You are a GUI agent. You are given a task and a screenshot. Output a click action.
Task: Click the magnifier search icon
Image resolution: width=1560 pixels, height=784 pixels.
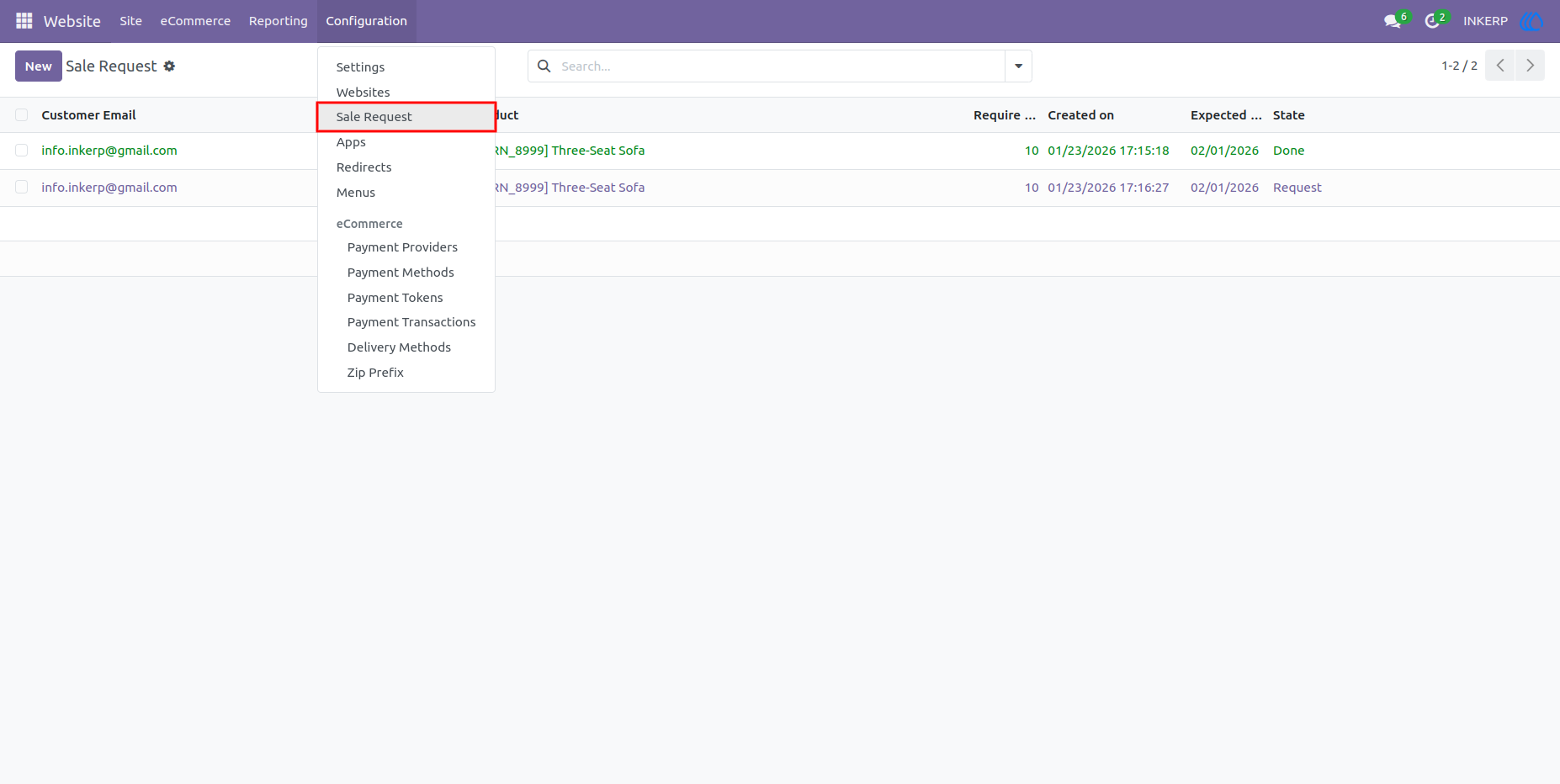544,66
